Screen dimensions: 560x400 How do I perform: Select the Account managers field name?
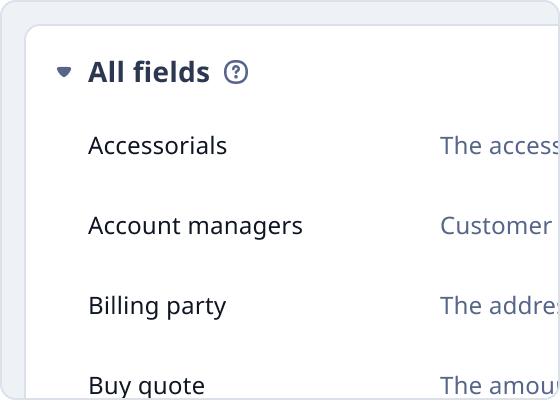195,226
